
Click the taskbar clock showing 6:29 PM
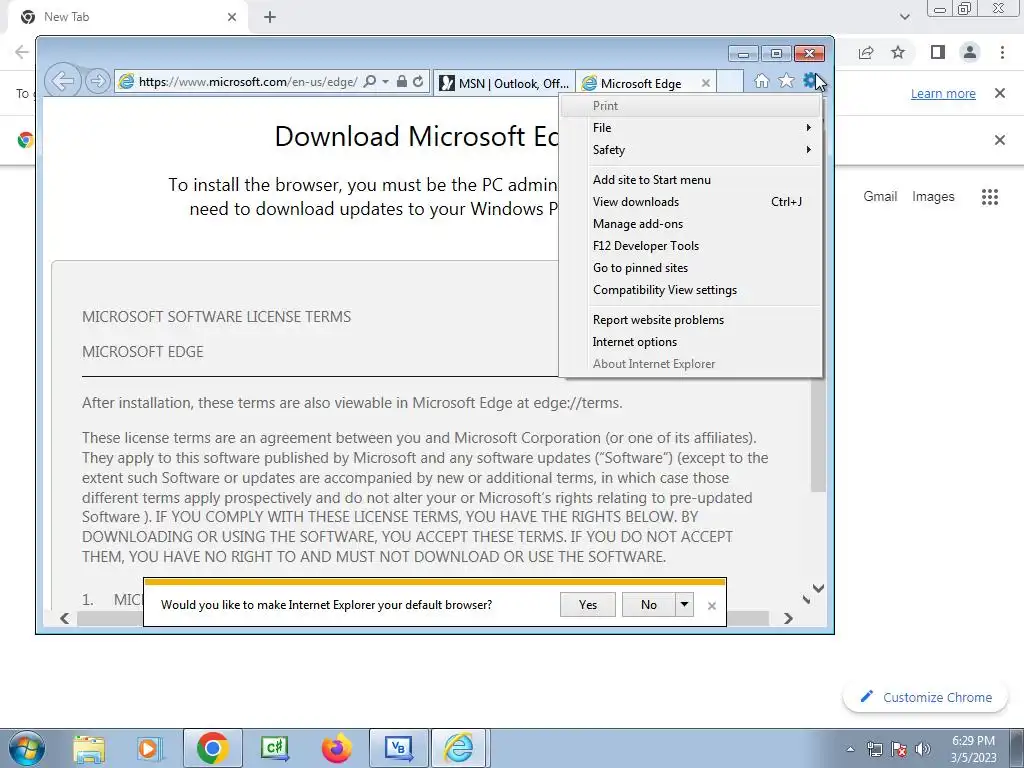pos(973,749)
